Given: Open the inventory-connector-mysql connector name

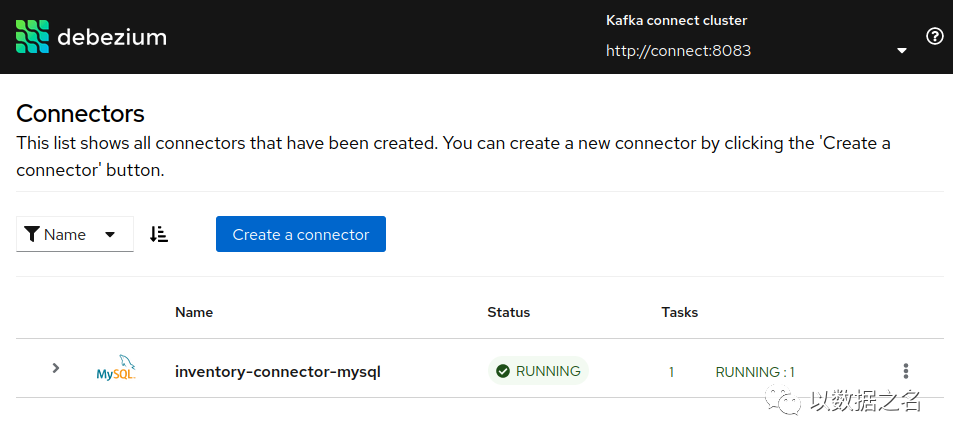Looking at the screenshot, I should click(278, 372).
